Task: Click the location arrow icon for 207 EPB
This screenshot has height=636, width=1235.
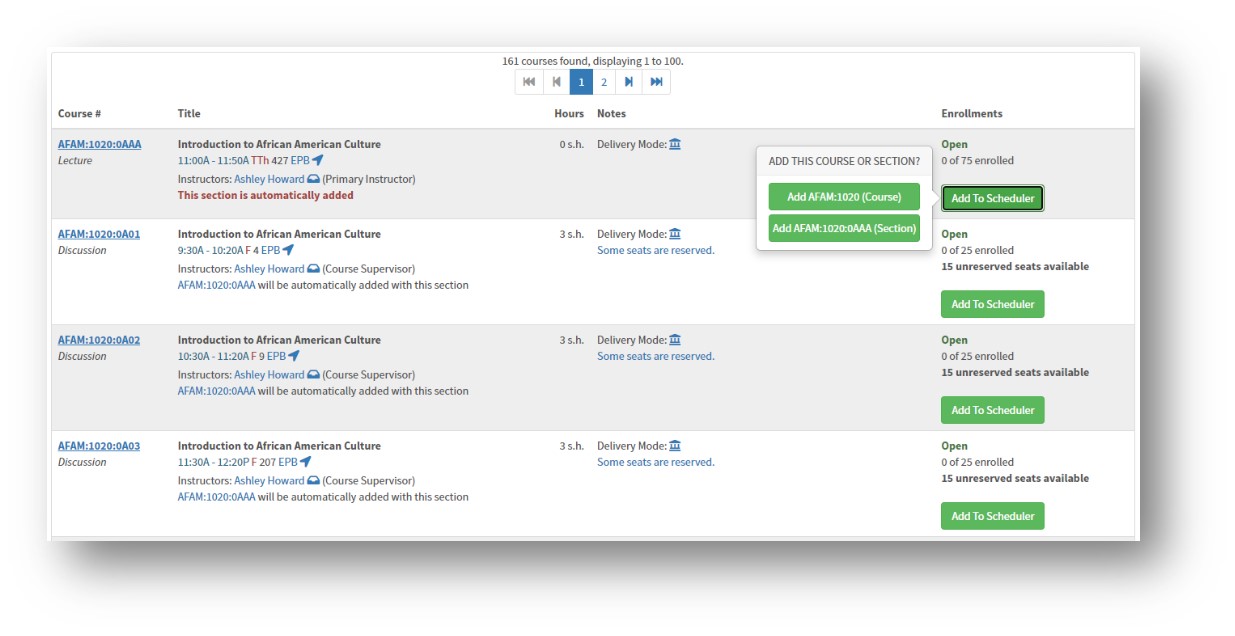Action: point(306,462)
